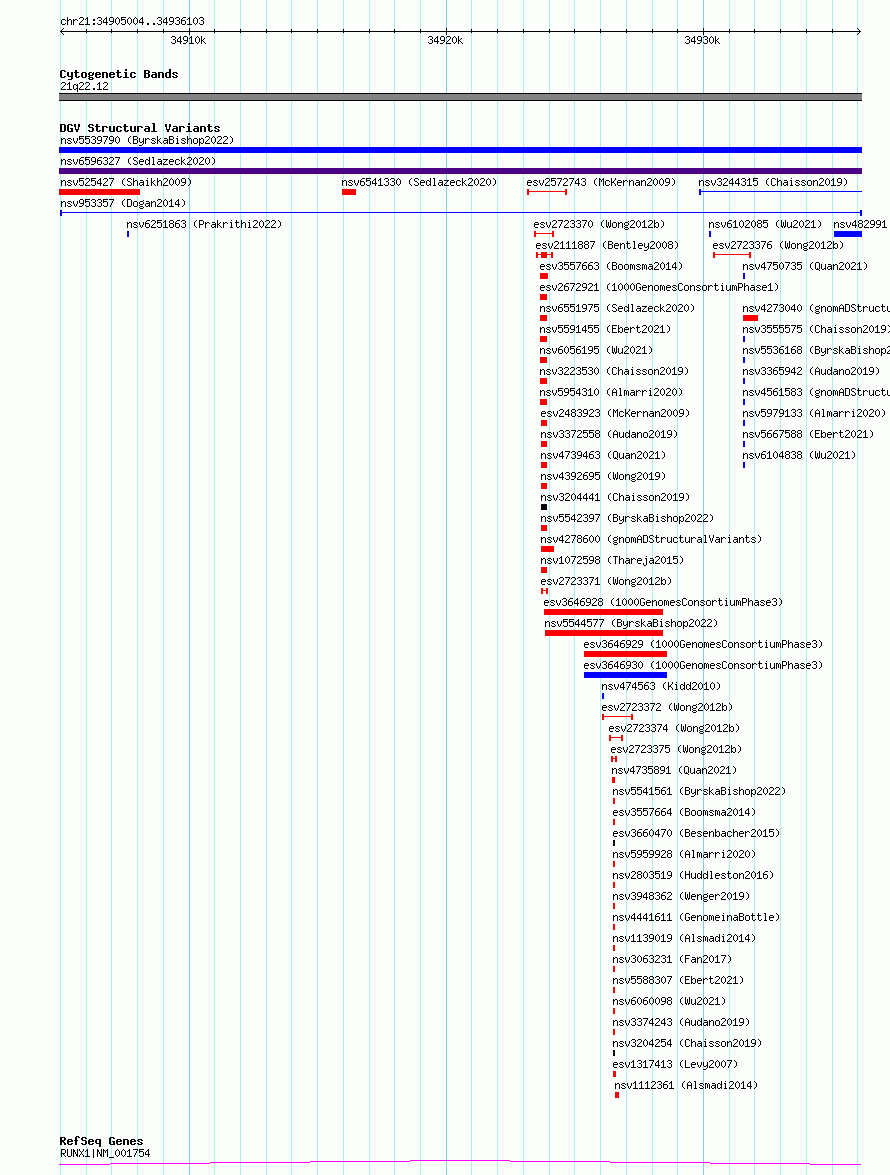Click esv2672921 (1000GenomesConsortiumPhase1) label
The height and width of the screenshot is (1175, 890).
click(659, 287)
